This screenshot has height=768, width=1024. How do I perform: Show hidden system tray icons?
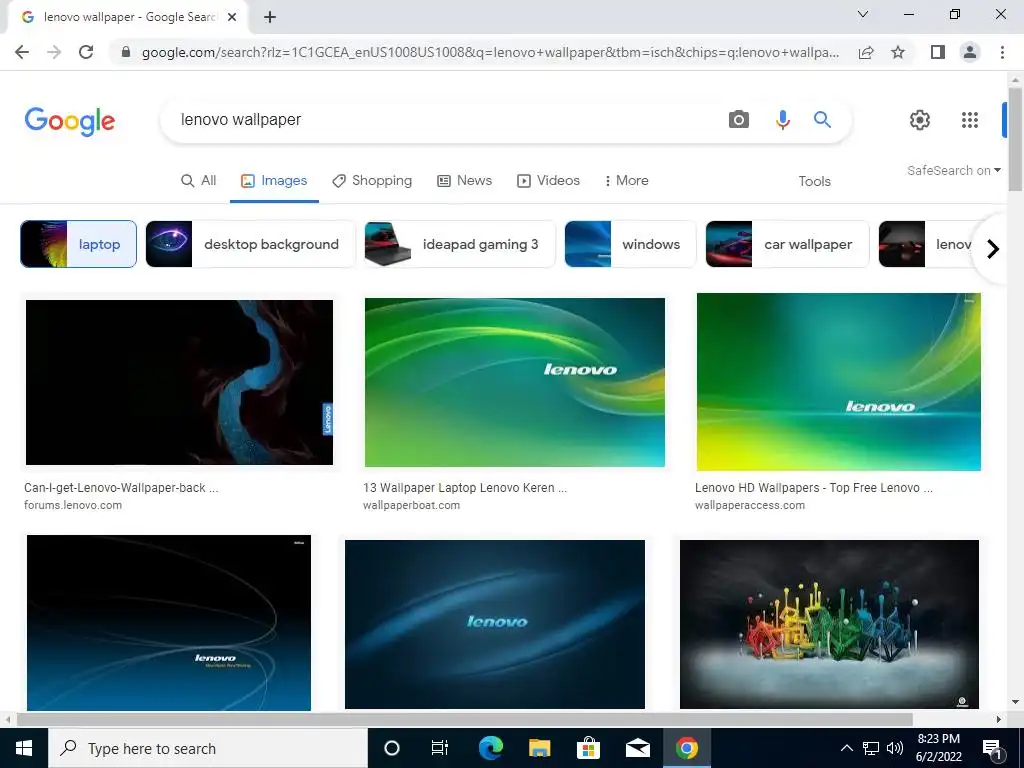[x=846, y=748]
